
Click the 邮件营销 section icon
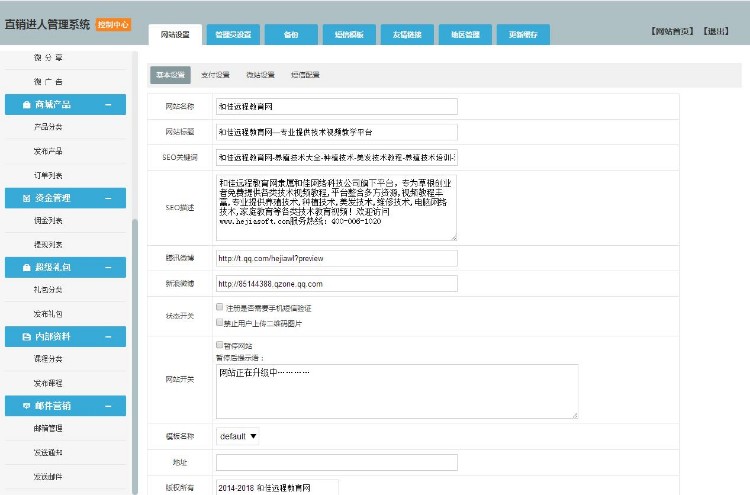point(27,406)
